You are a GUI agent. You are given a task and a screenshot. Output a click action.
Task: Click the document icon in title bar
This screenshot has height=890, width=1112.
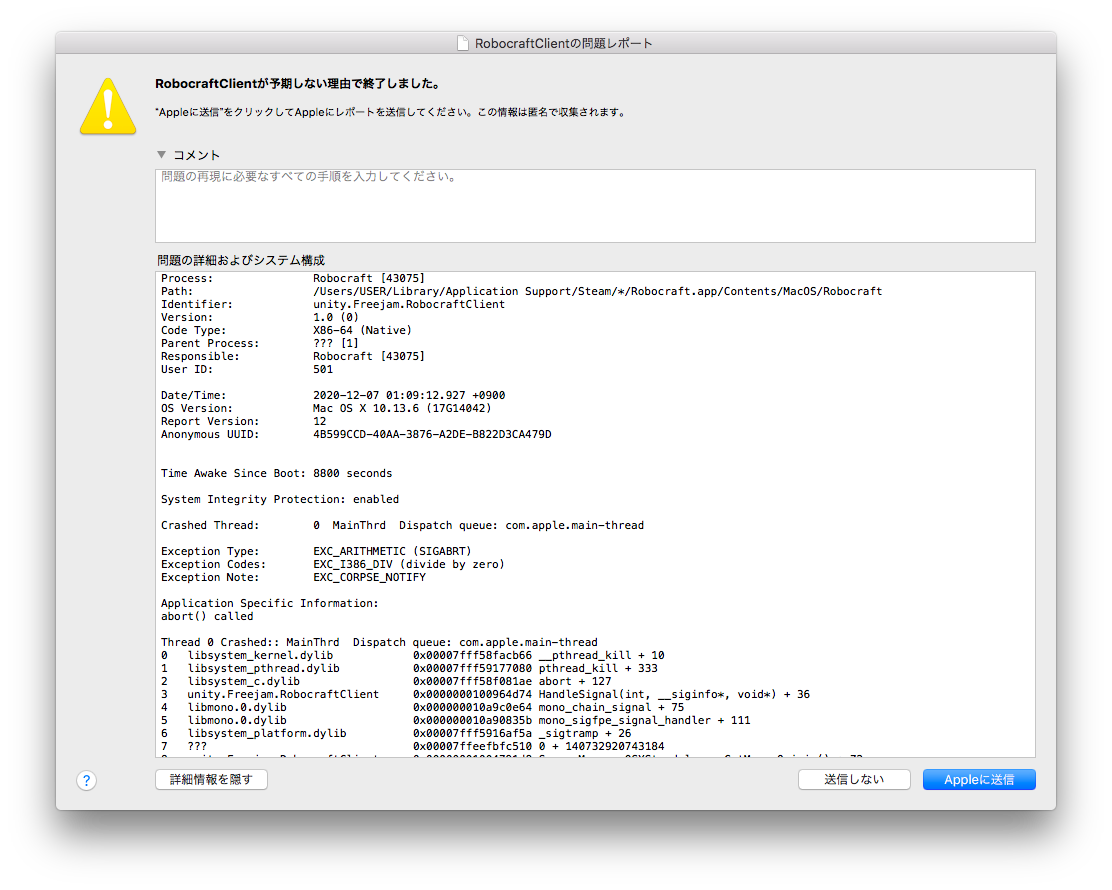[462, 43]
